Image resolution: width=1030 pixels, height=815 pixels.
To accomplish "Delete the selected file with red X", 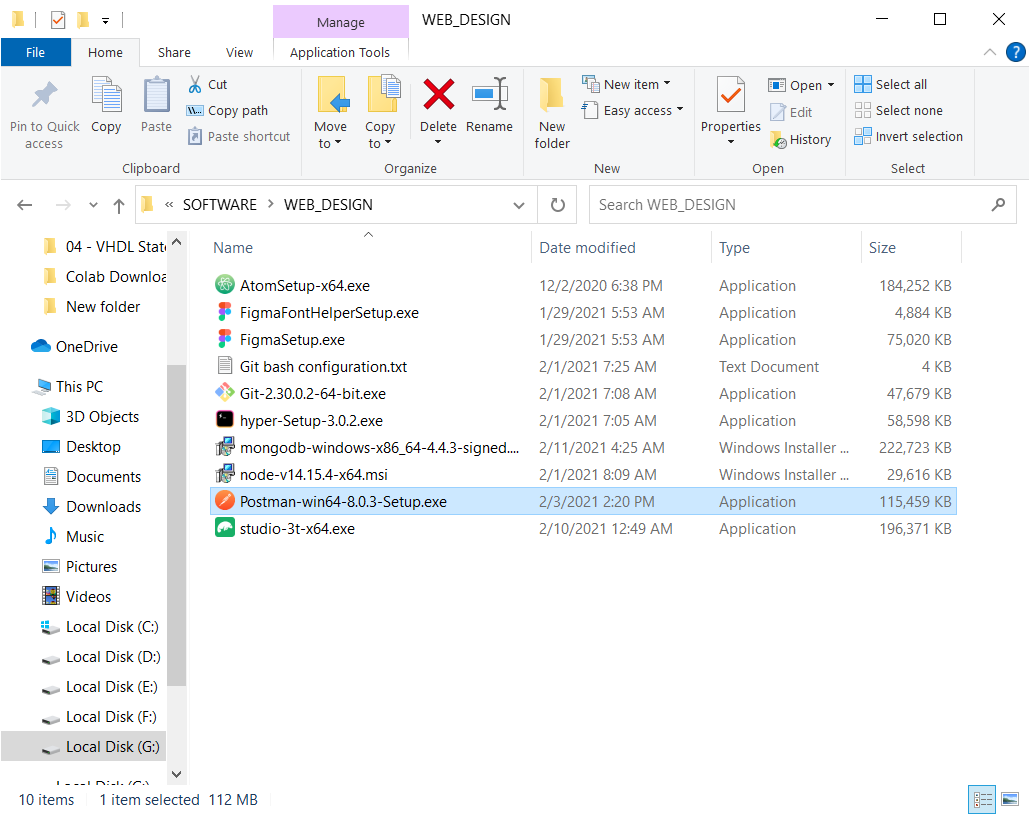I will (438, 94).
